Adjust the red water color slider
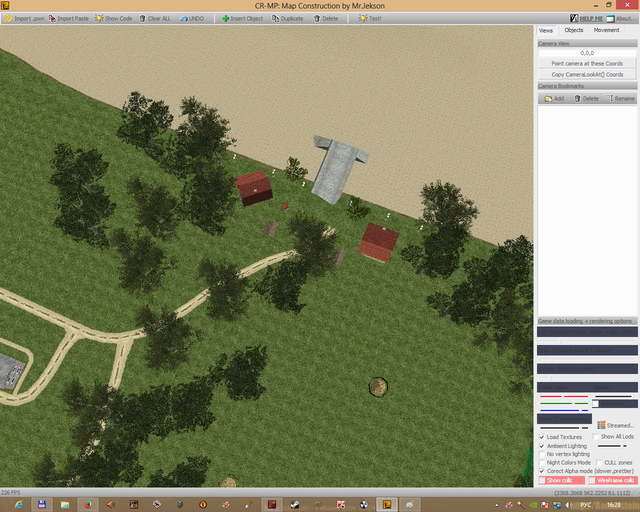The height and width of the screenshot is (512, 640). point(564,396)
